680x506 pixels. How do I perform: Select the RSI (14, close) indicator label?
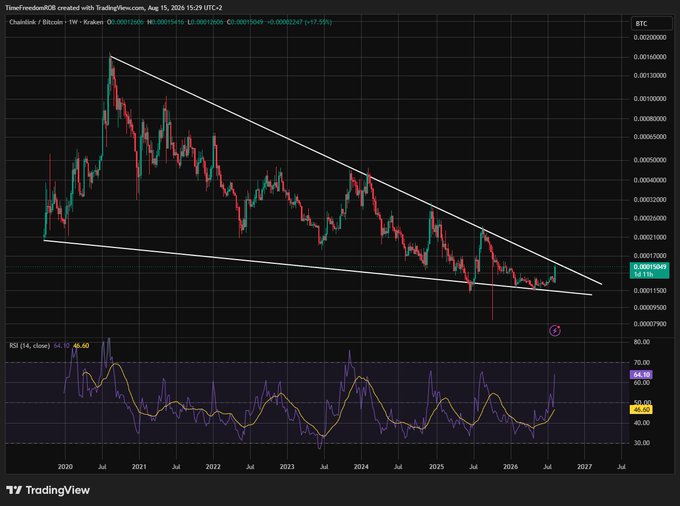click(29, 346)
